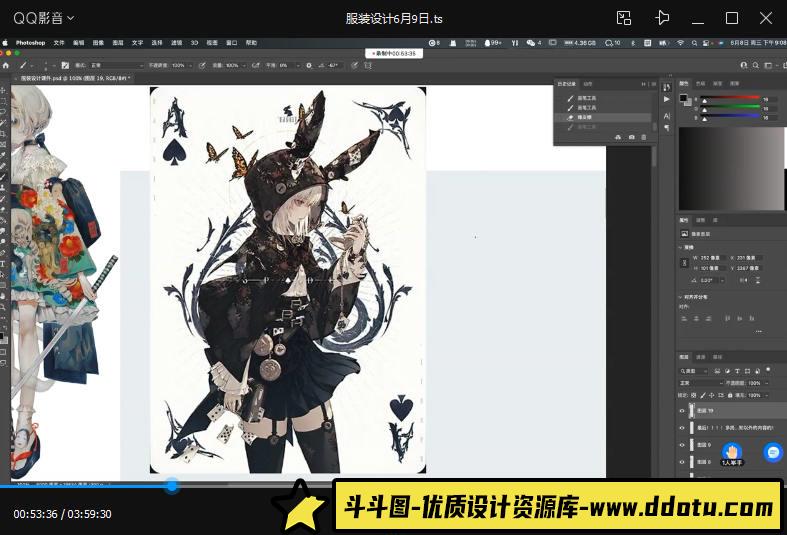
Task: Enable airbrush build-up effect
Action: pyautogui.click(x=256, y=65)
